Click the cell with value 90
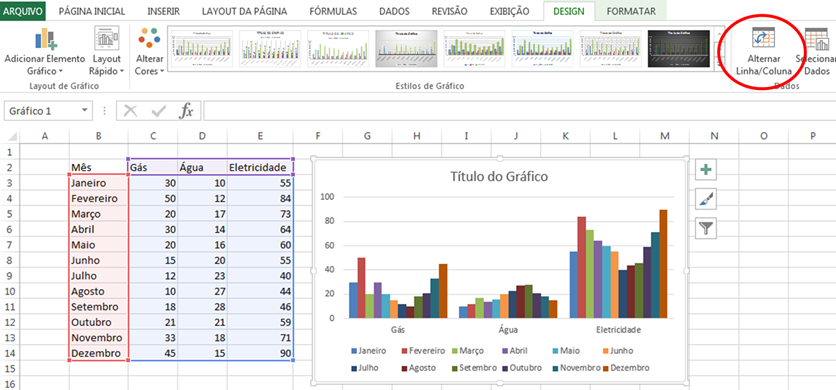Image resolution: width=836 pixels, height=390 pixels. point(260,353)
